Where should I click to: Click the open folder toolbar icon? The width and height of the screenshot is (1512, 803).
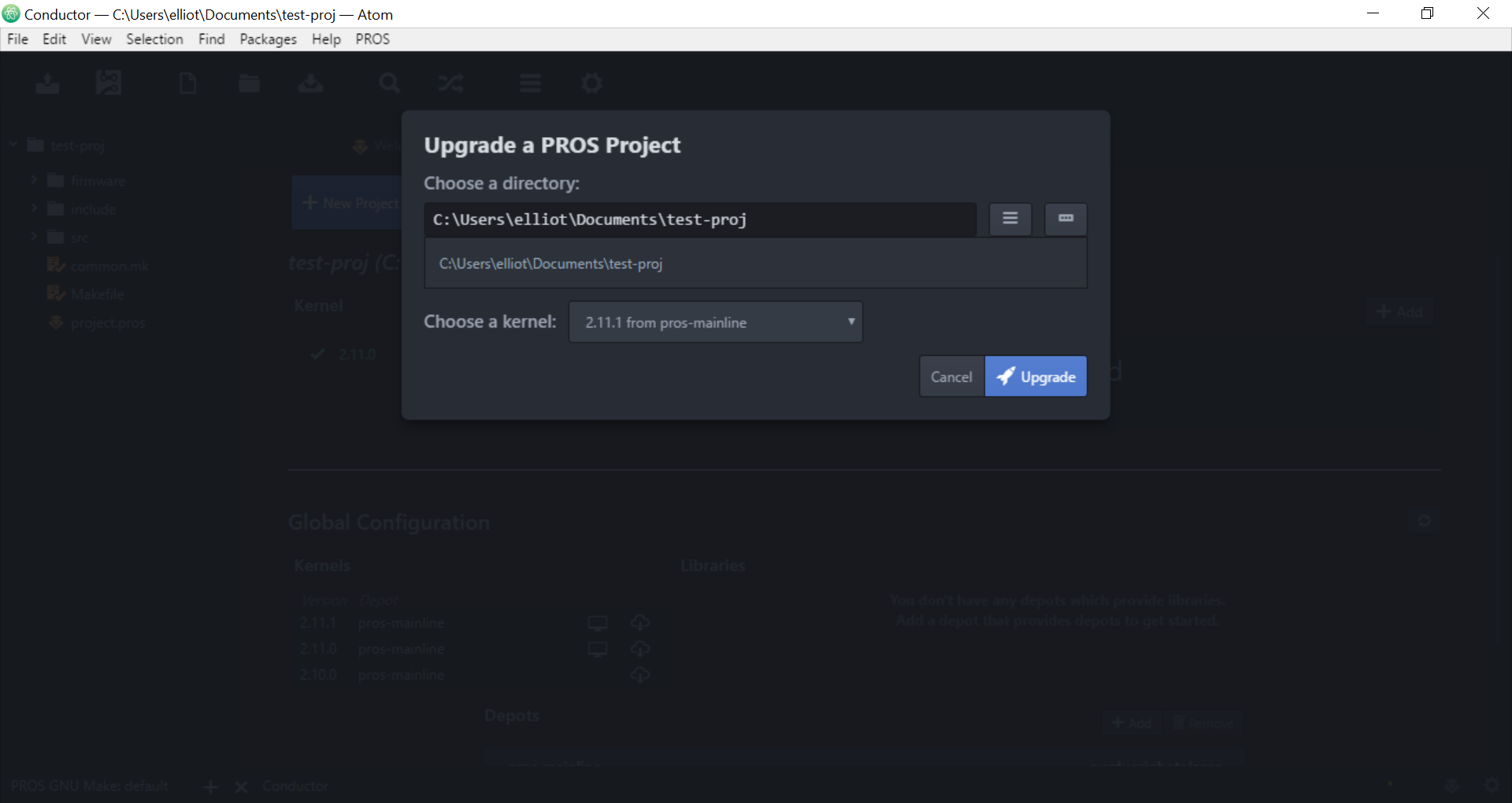point(249,83)
